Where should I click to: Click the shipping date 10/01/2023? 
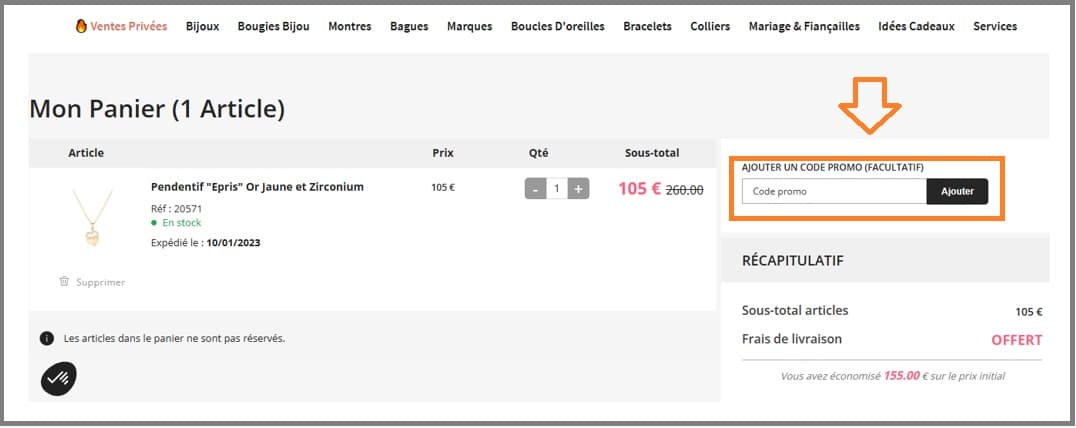tap(233, 243)
